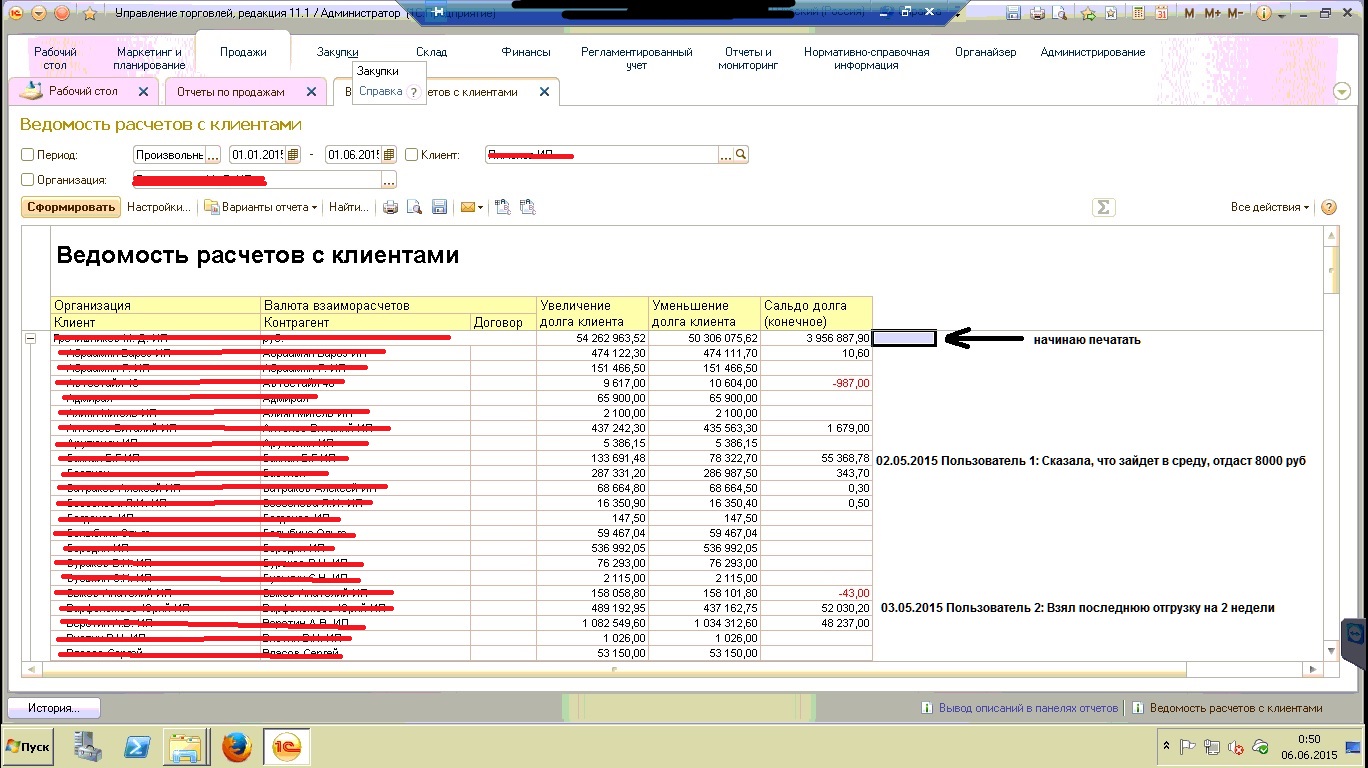
Task: Open the Варианты отчета dropdown
Action: click(x=261, y=207)
